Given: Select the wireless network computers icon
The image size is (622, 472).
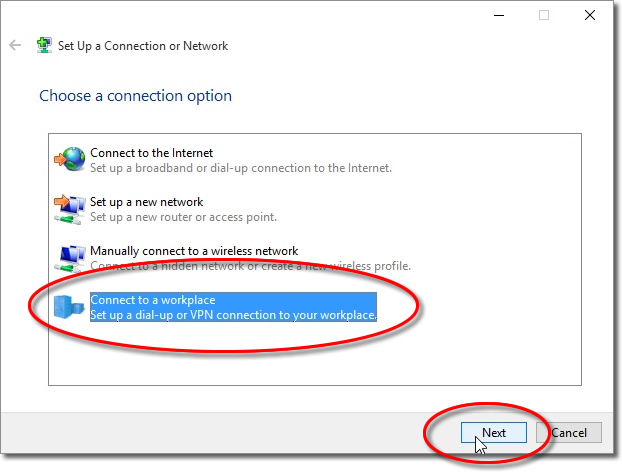Looking at the screenshot, I should (71, 259).
